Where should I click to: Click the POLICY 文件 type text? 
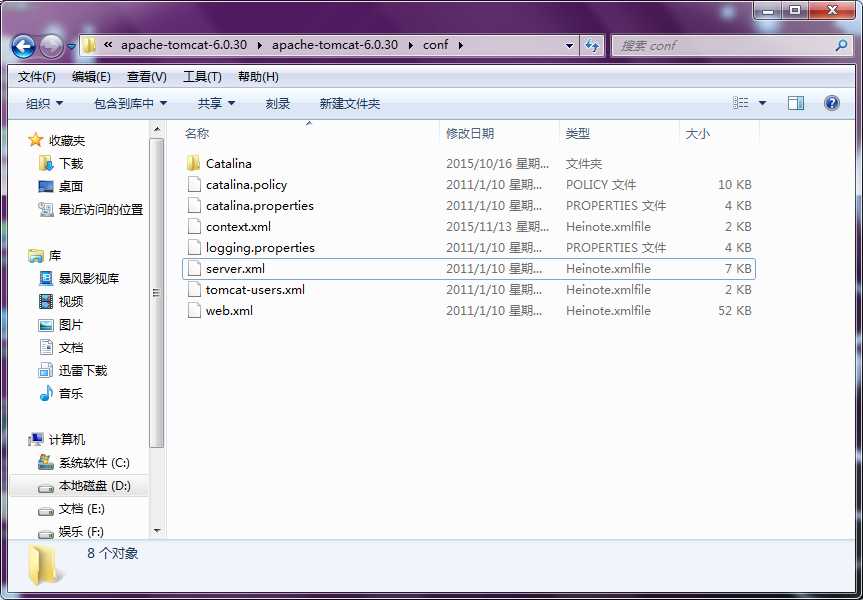(x=600, y=184)
